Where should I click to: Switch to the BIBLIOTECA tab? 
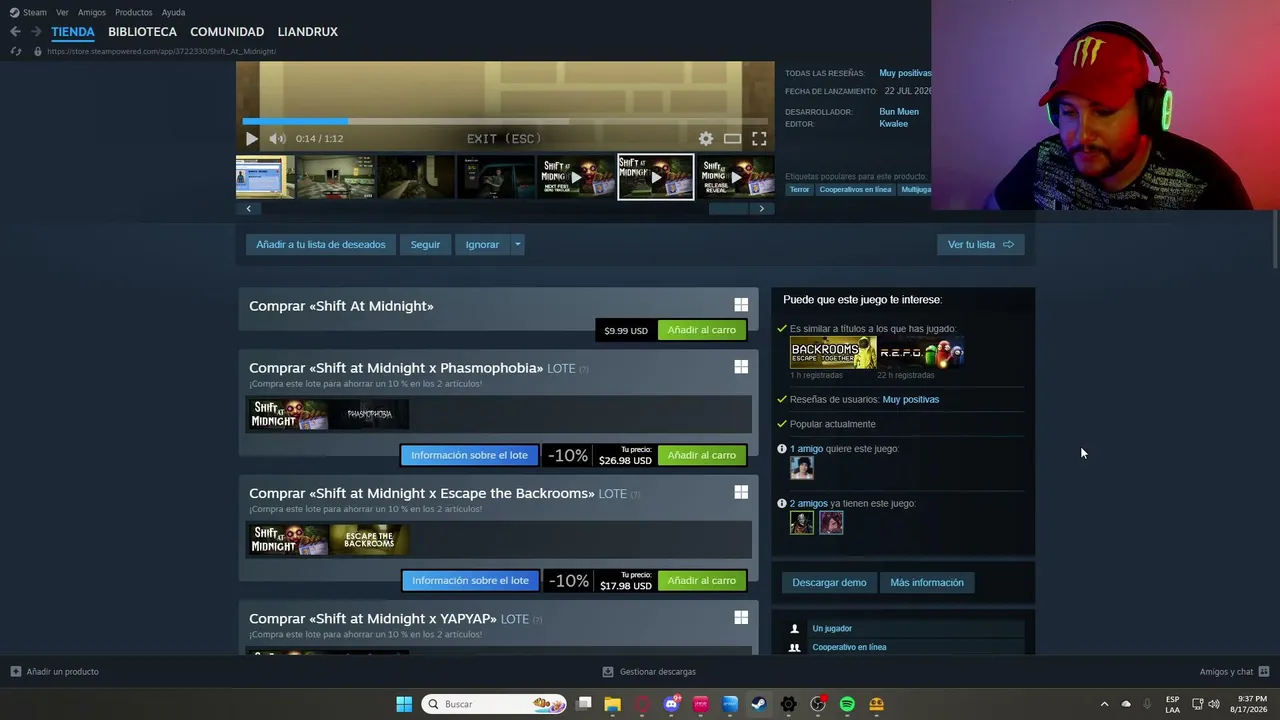[x=142, y=32]
